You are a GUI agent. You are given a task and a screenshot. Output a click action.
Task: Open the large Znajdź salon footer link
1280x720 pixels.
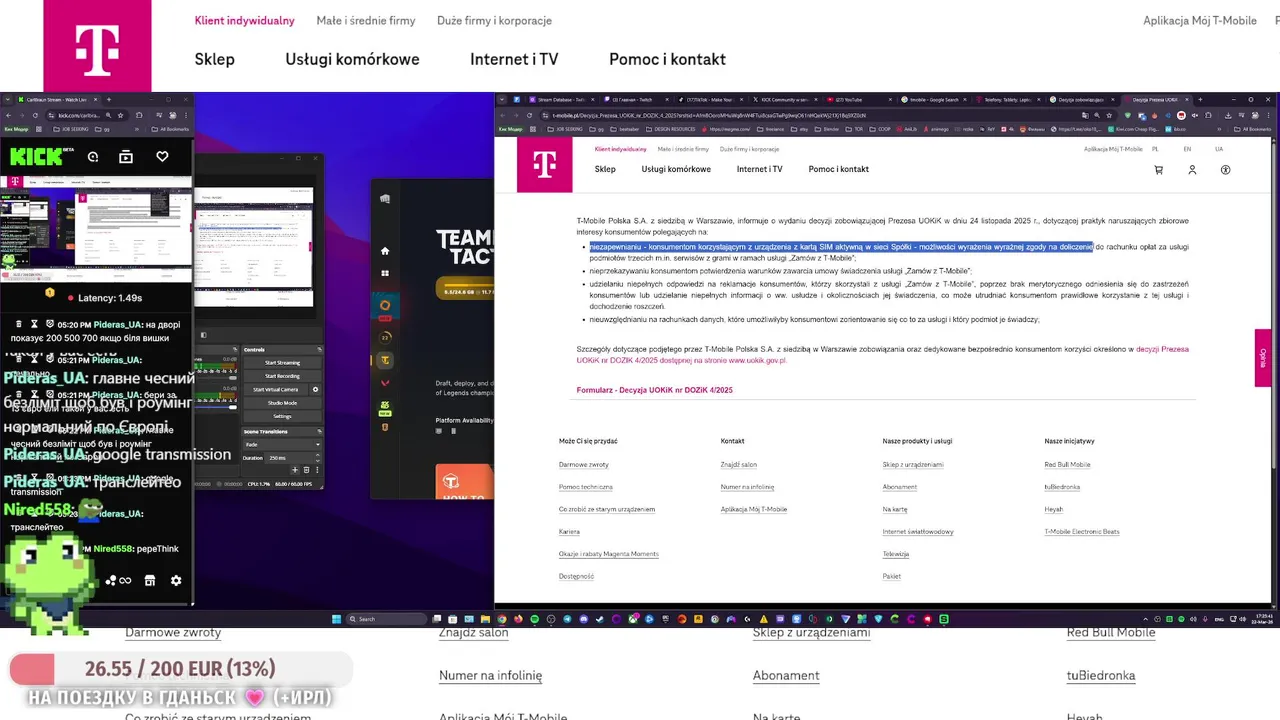pyautogui.click(x=474, y=632)
